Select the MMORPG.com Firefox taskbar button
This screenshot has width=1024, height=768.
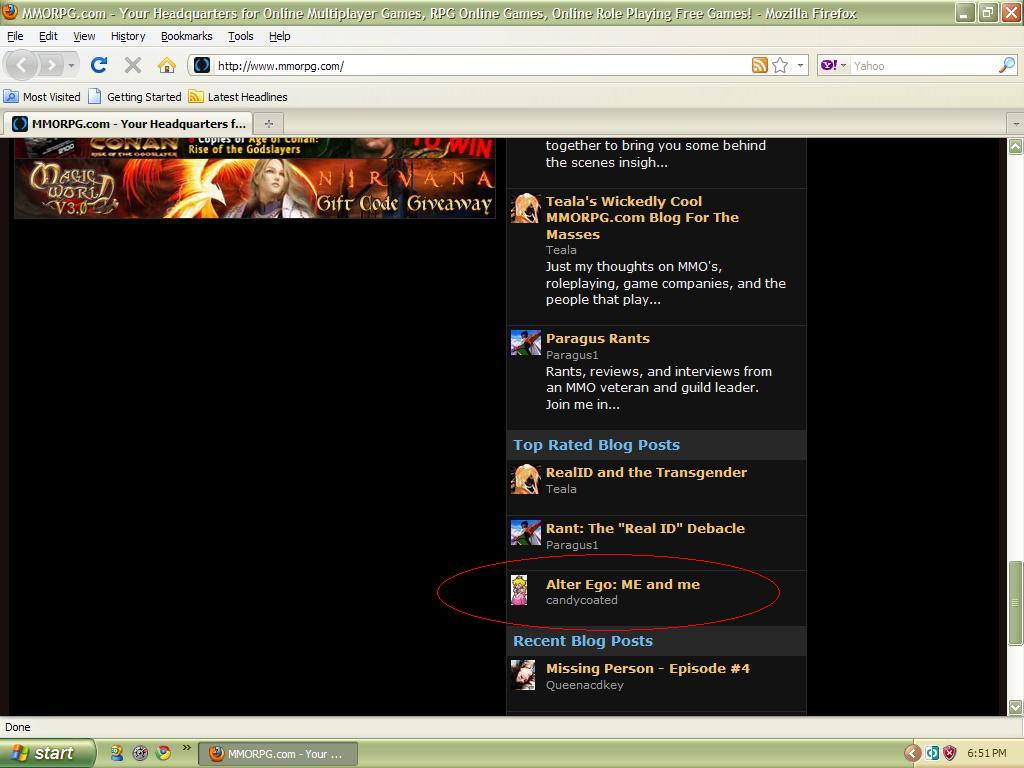point(278,754)
